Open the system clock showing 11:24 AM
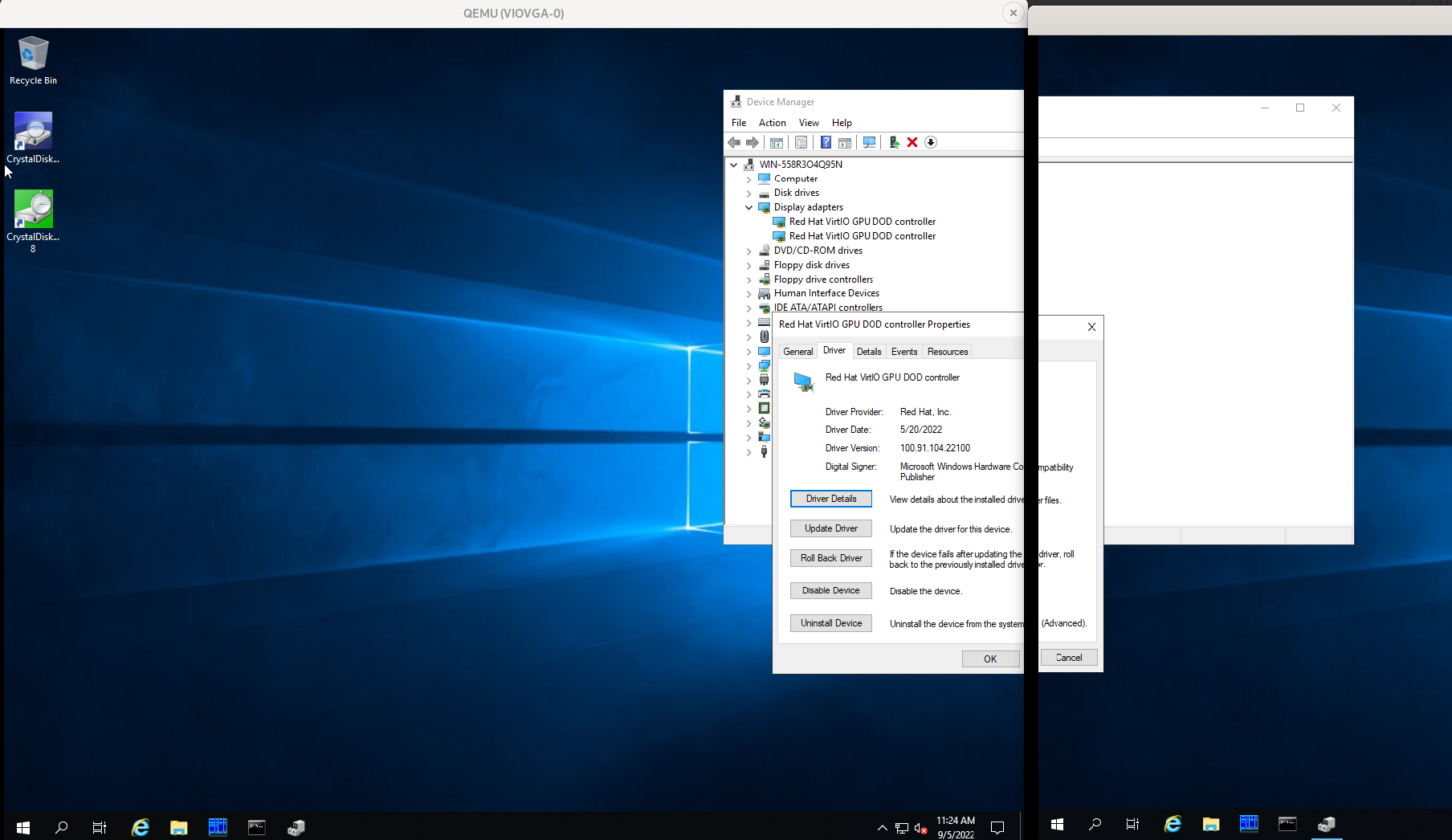 (955, 826)
